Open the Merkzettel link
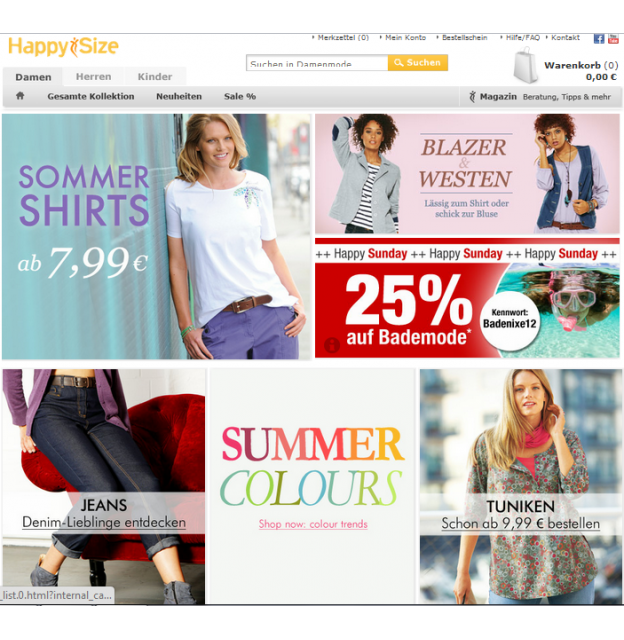 point(343,38)
